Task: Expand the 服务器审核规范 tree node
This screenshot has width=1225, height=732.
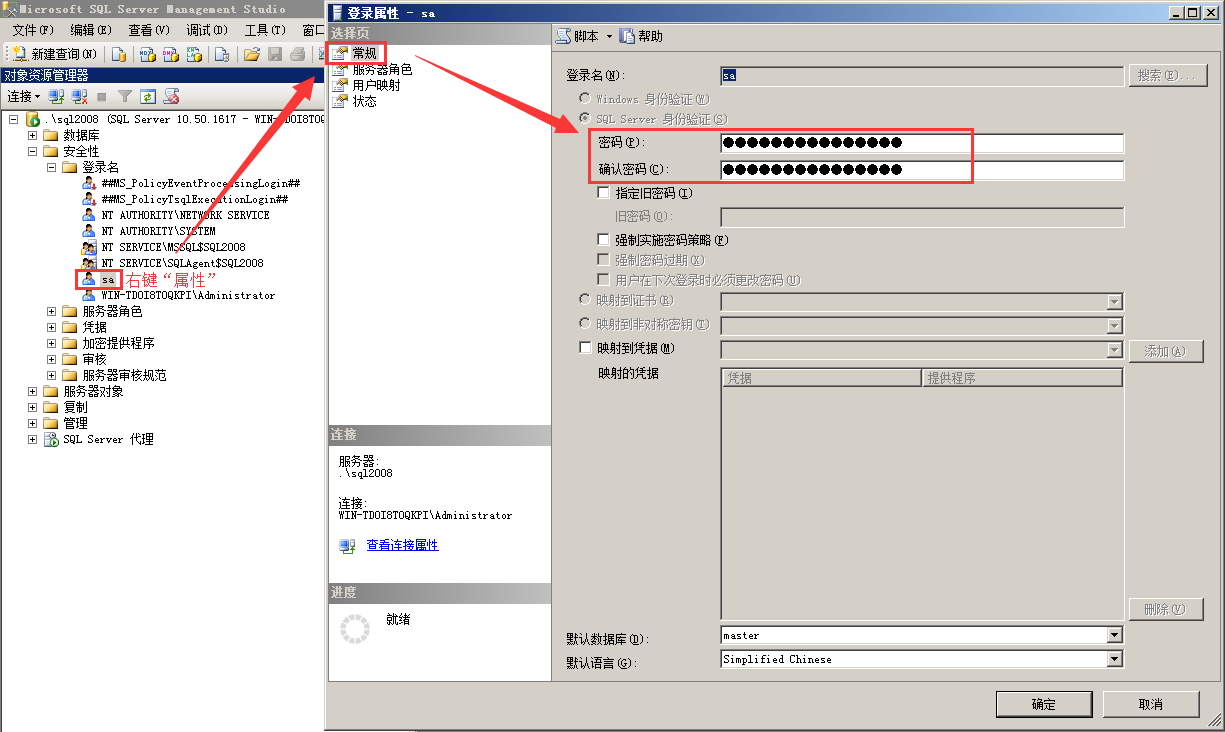Action: tap(52, 375)
